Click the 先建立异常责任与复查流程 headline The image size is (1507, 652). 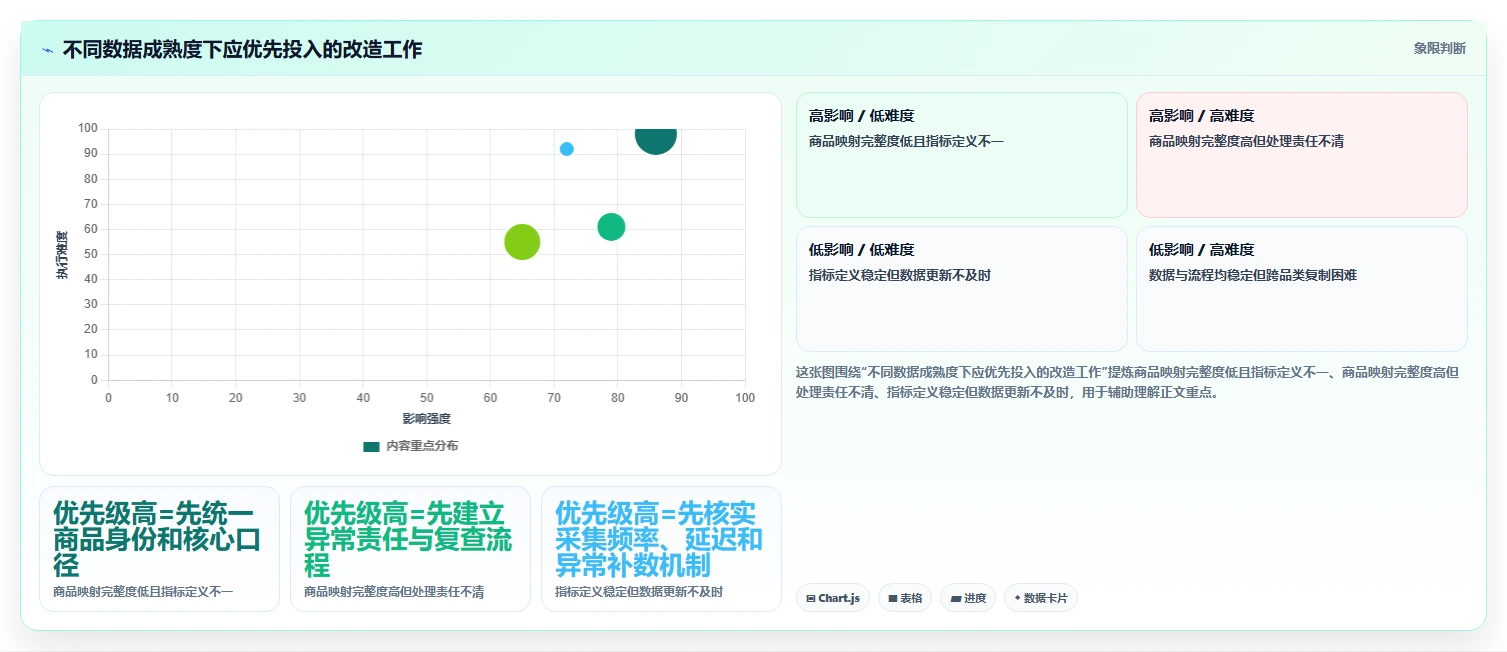click(408, 540)
